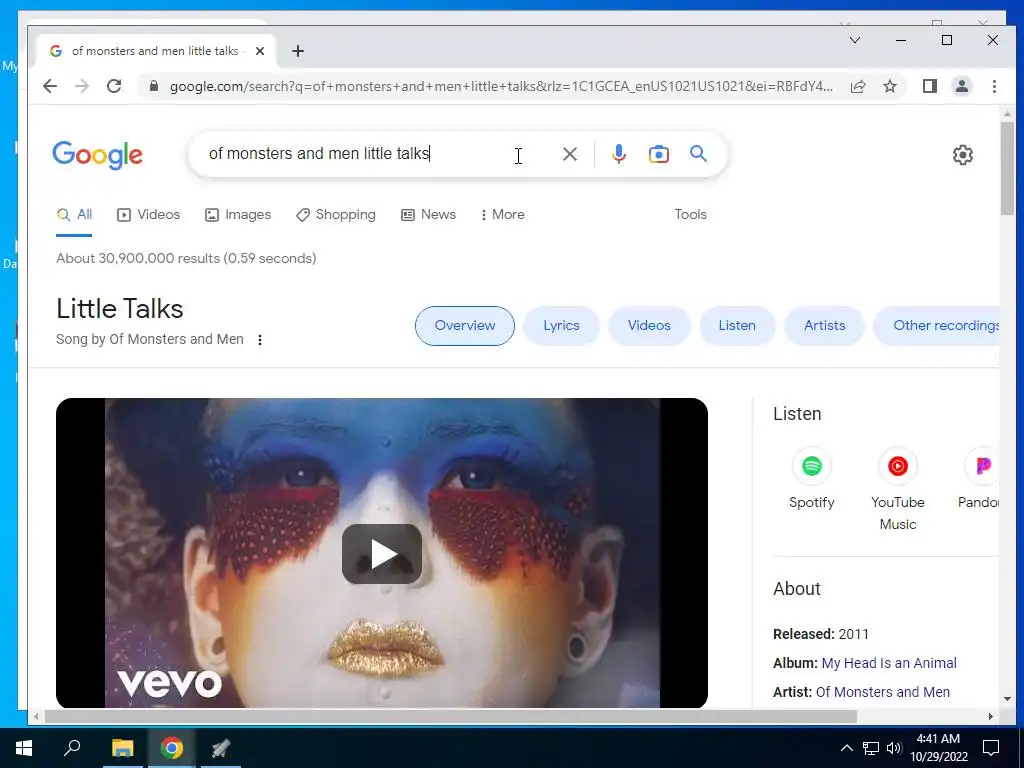Switch to Shopping results tab

click(x=336, y=215)
